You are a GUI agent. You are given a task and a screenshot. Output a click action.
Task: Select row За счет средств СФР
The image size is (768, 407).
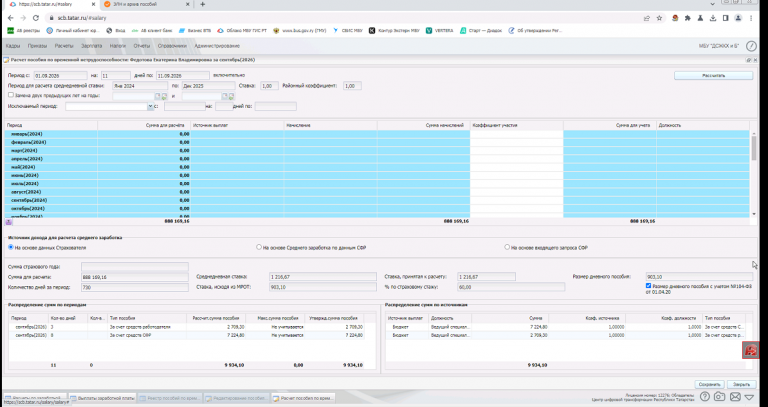point(187,335)
